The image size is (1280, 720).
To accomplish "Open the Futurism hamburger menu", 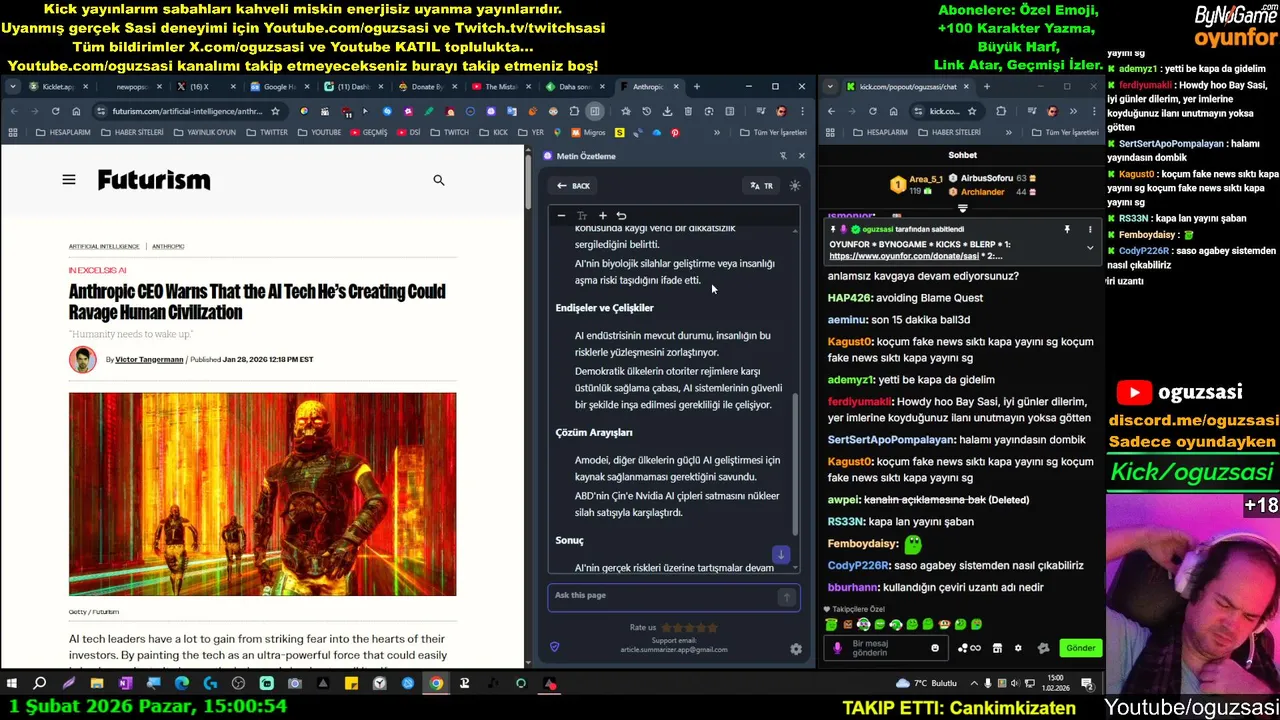I will tap(68, 180).
